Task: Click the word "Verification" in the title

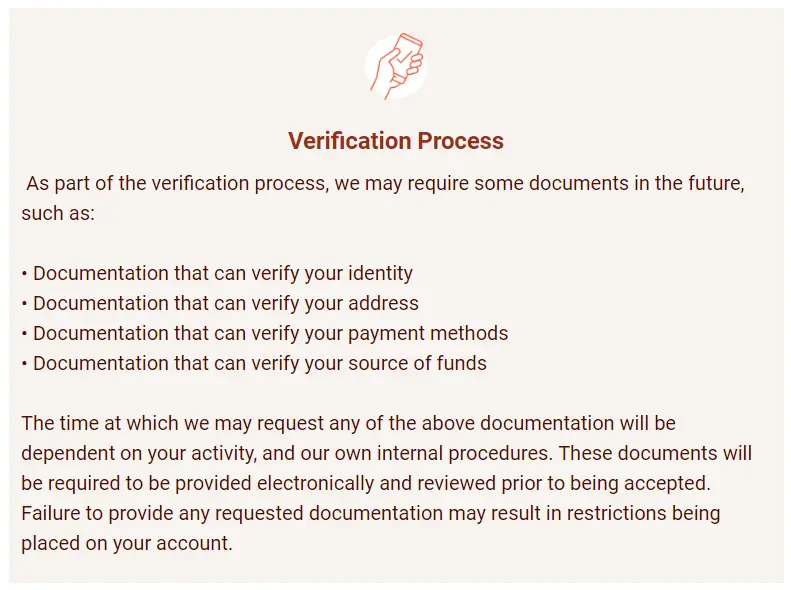Action: (350, 141)
